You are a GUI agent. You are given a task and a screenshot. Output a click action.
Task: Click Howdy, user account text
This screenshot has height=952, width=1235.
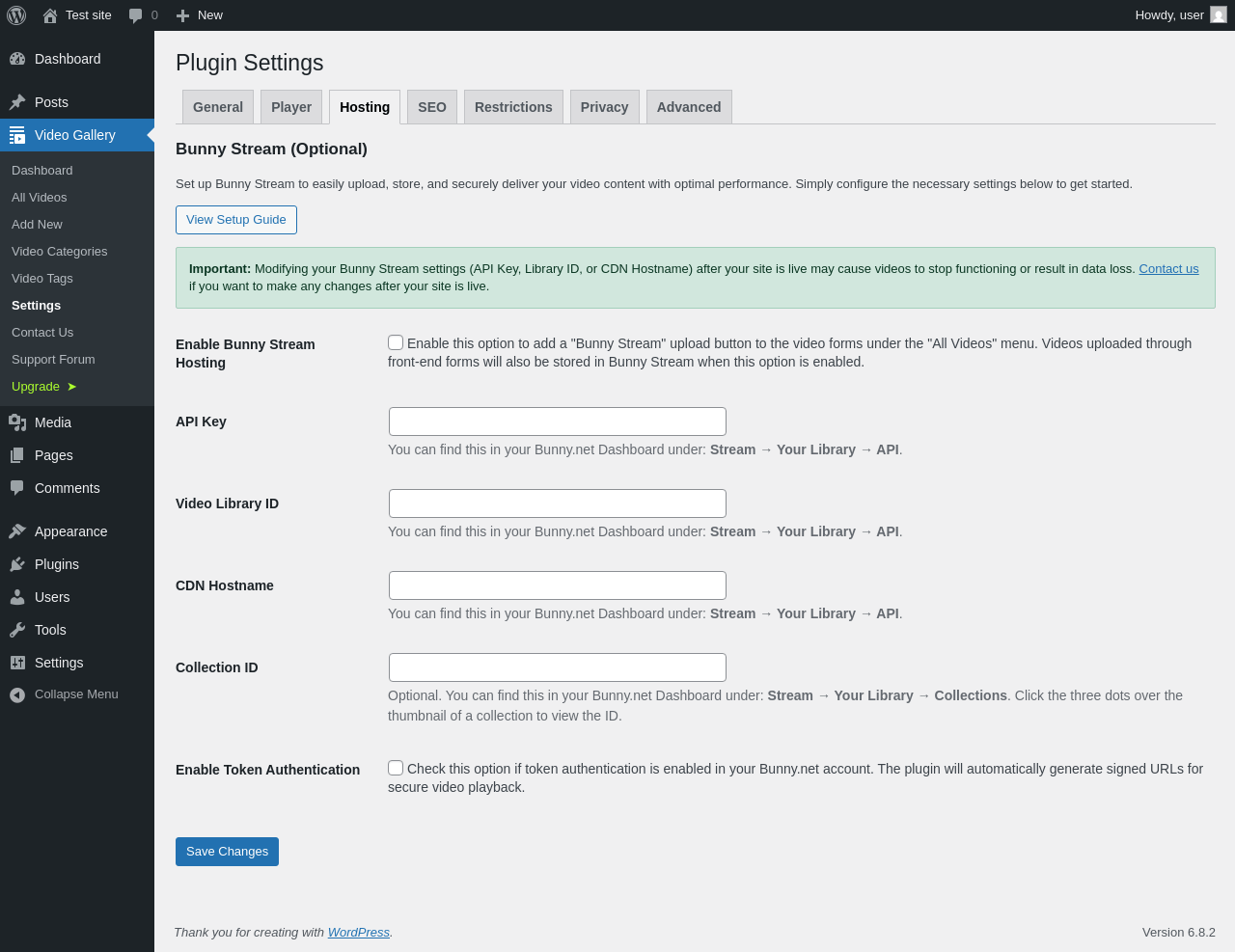click(1169, 15)
